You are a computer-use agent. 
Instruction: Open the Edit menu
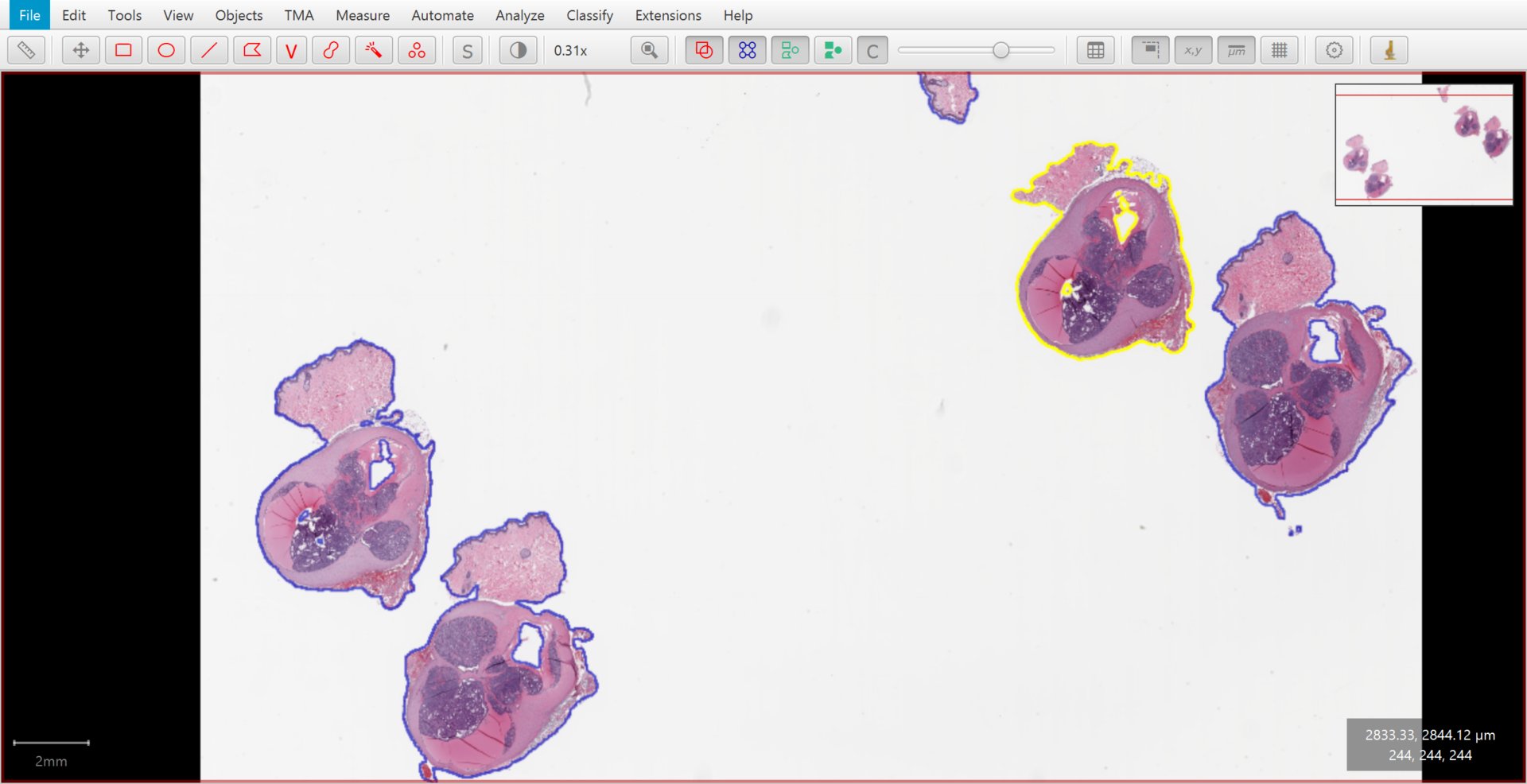(74, 15)
